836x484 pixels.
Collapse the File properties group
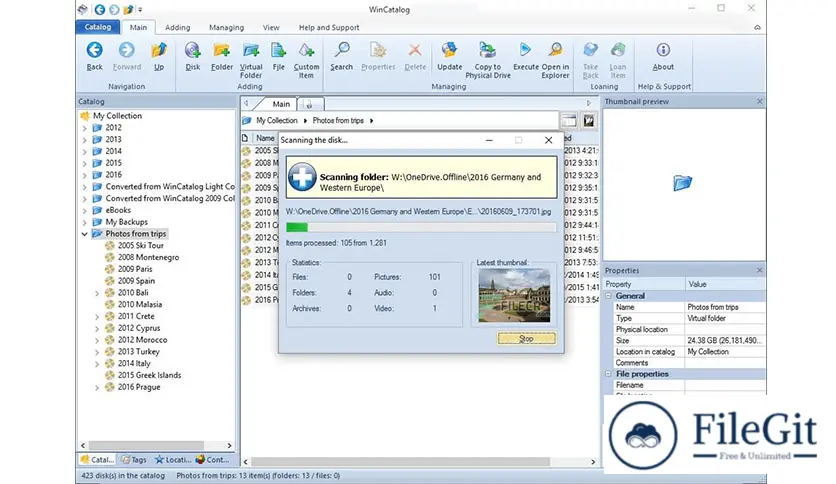pyautogui.click(x=608, y=374)
